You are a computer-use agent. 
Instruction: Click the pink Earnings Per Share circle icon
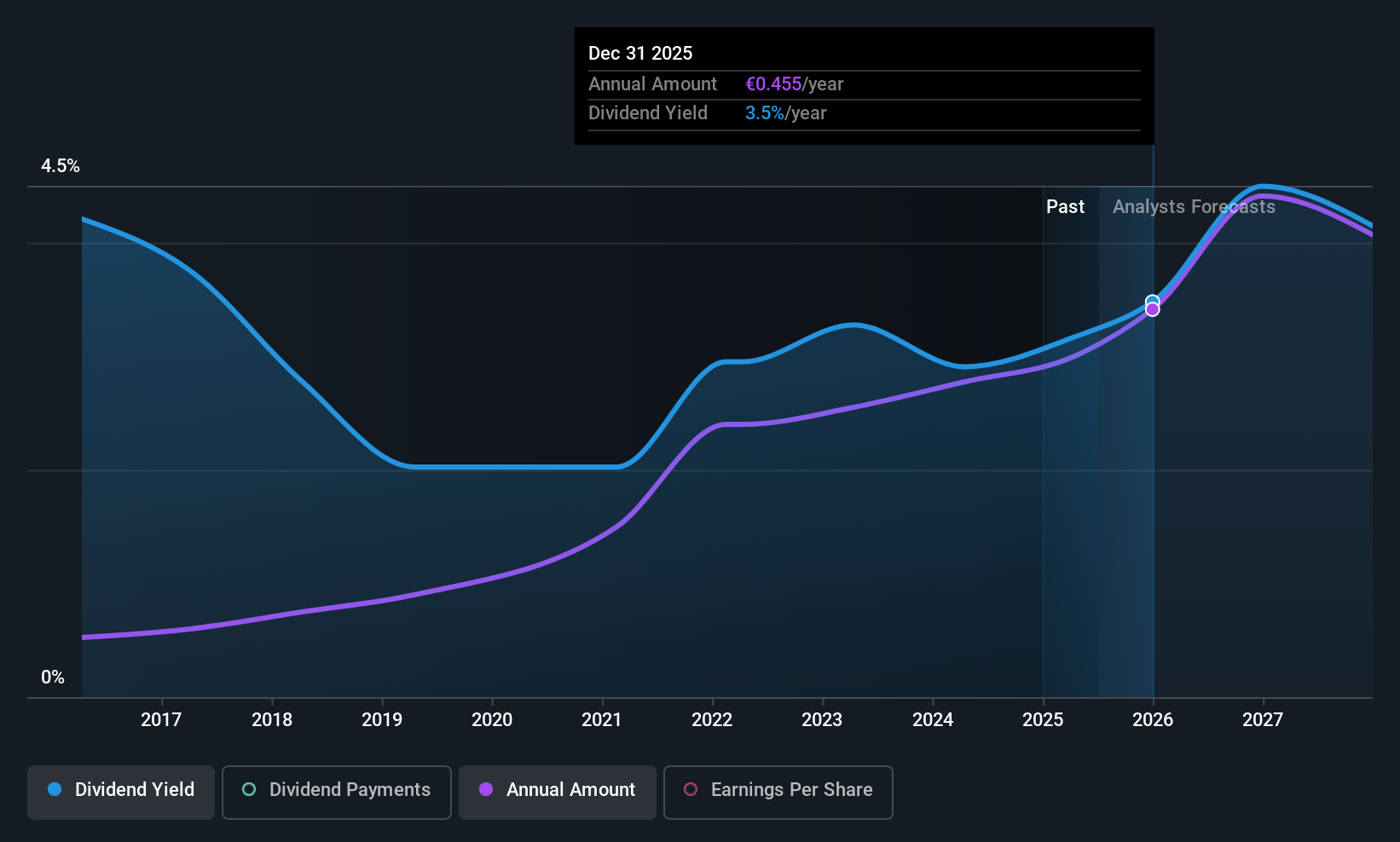coord(691,789)
